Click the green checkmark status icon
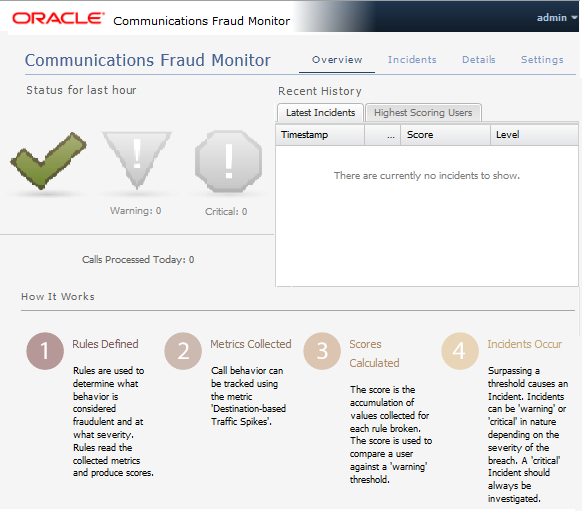The height and width of the screenshot is (511, 582). 48,161
